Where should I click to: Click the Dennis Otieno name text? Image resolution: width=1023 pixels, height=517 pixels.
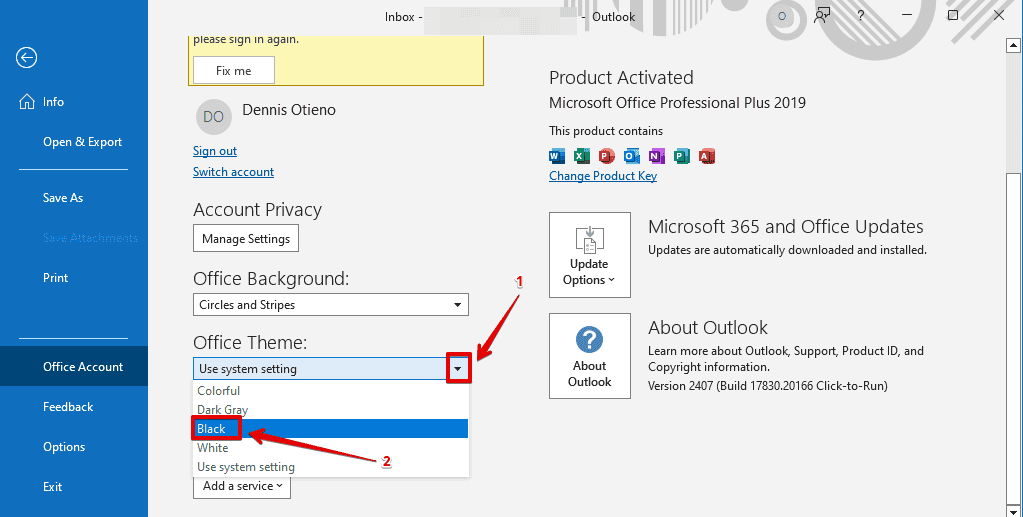(x=289, y=110)
